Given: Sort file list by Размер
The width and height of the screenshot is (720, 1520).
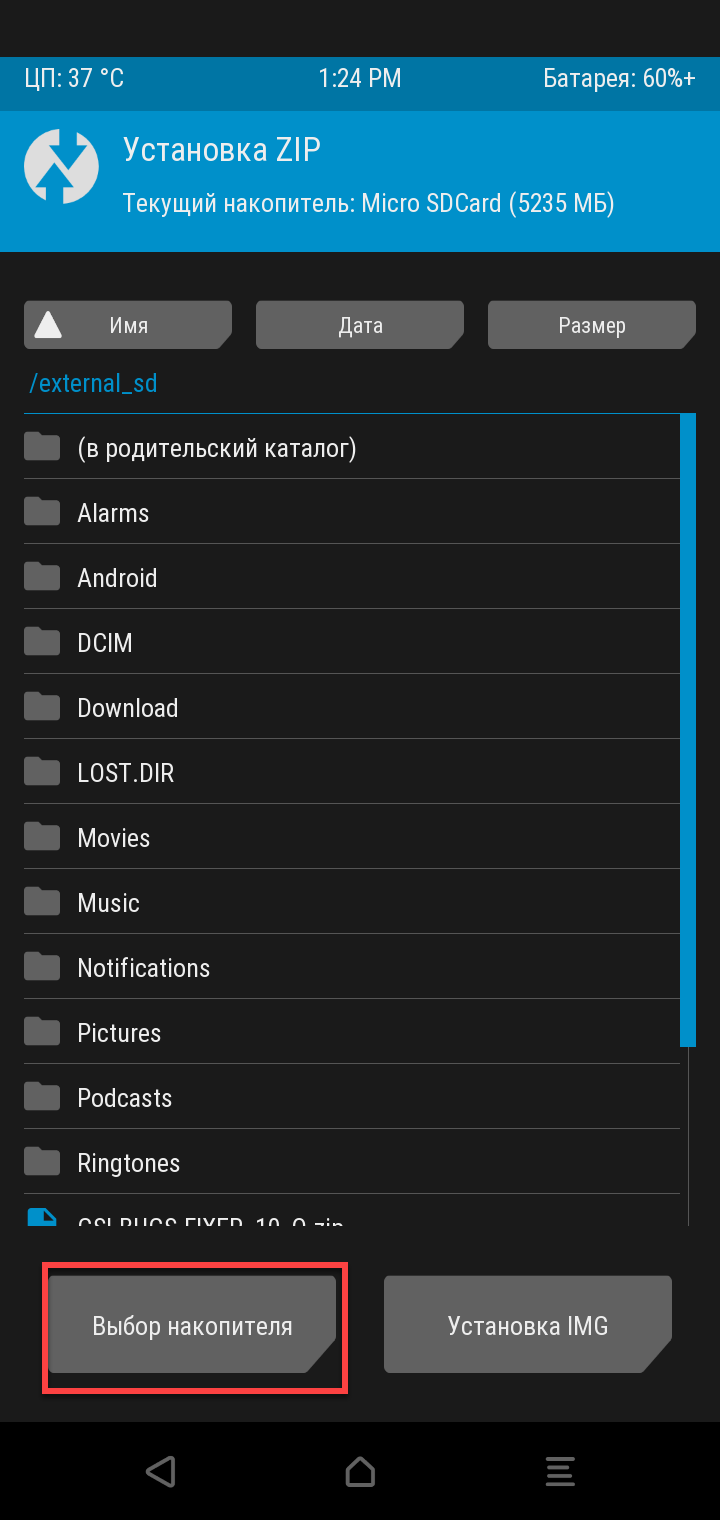Looking at the screenshot, I should (x=592, y=325).
